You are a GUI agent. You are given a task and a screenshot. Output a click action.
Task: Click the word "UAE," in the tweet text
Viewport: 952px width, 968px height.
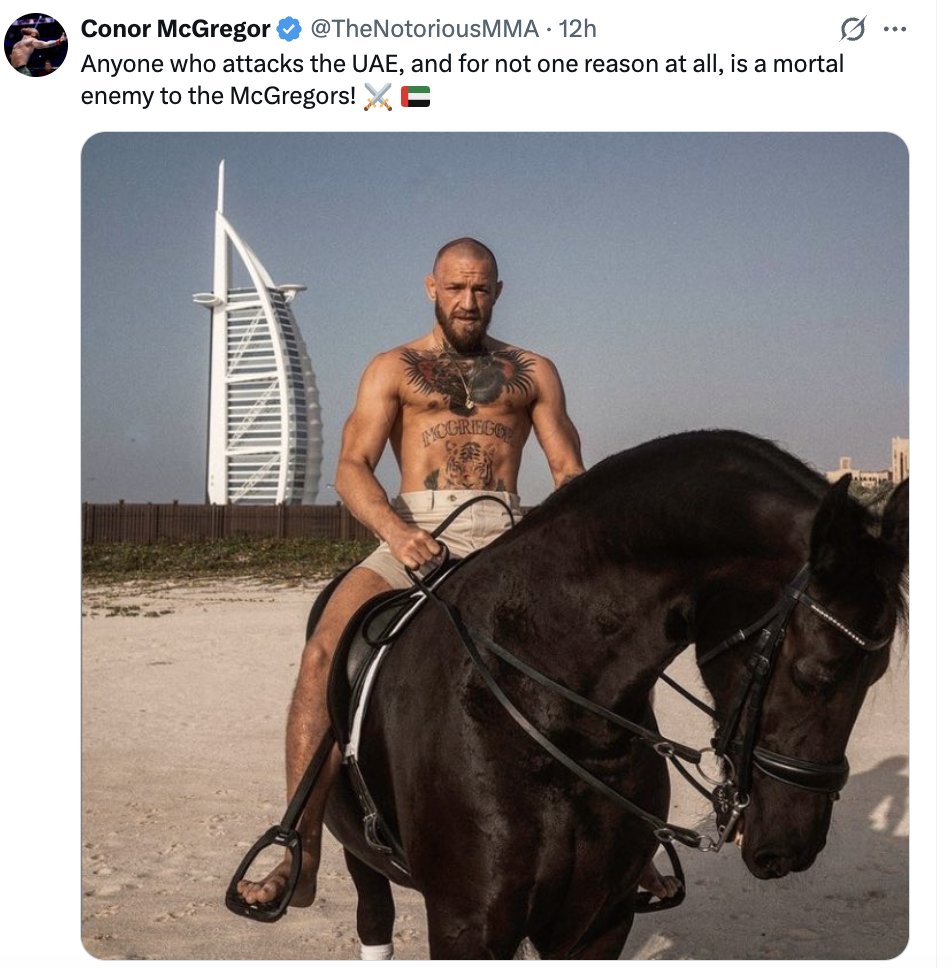click(x=378, y=64)
